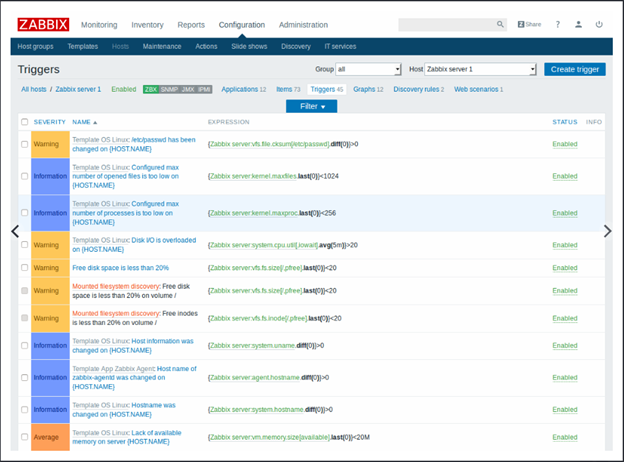Open the Items 73 tab
This screenshot has width=624, height=462.
[288, 90]
